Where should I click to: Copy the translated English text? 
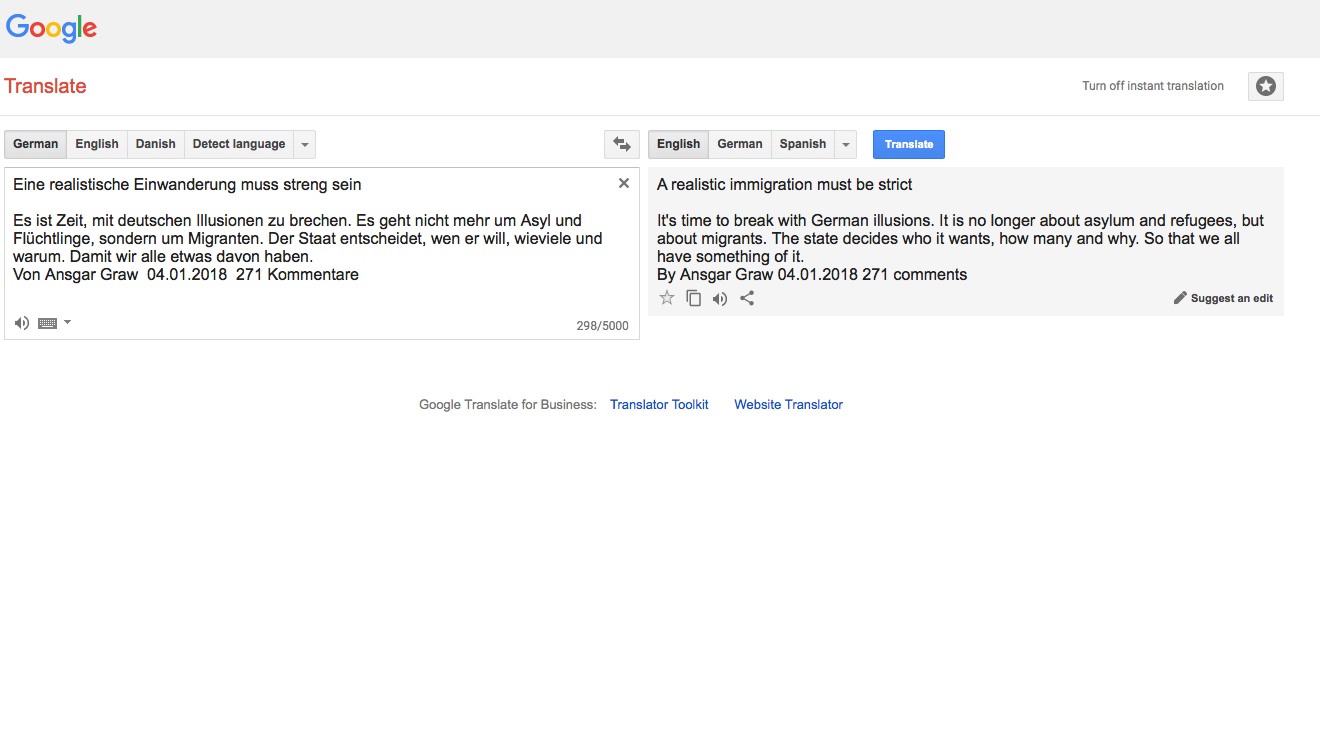click(x=693, y=298)
